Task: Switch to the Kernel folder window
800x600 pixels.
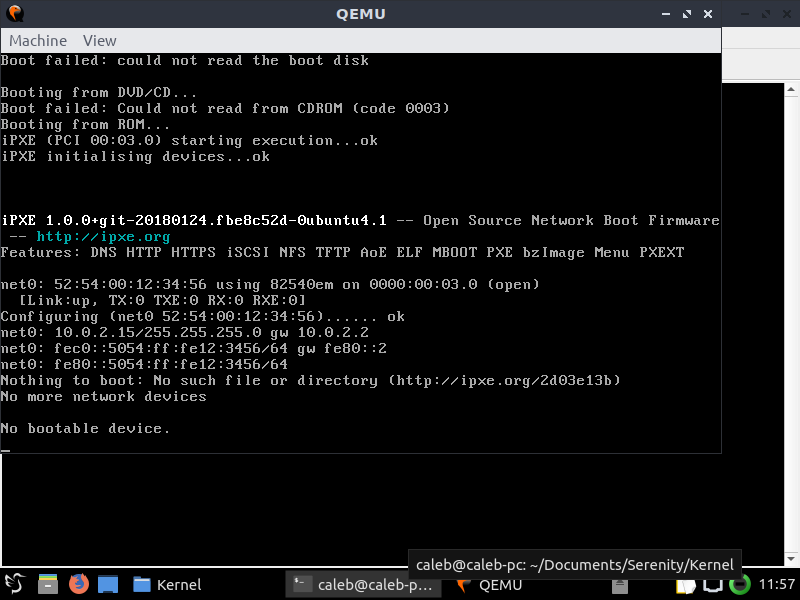Action: tap(167, 585)
